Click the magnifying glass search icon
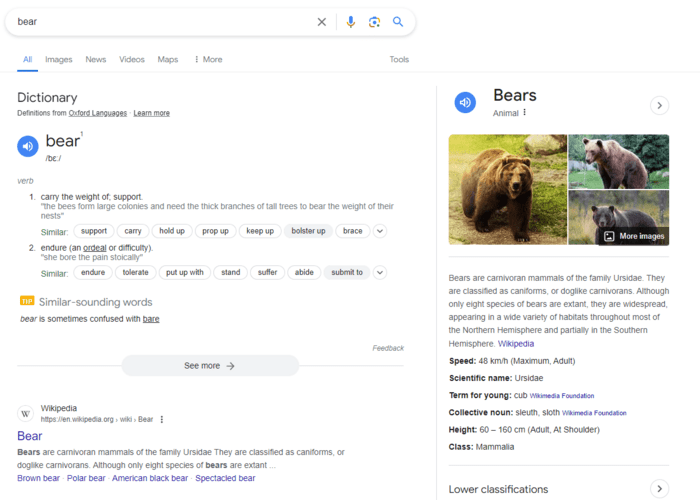700x500 pixels. [x=398, y=21]
